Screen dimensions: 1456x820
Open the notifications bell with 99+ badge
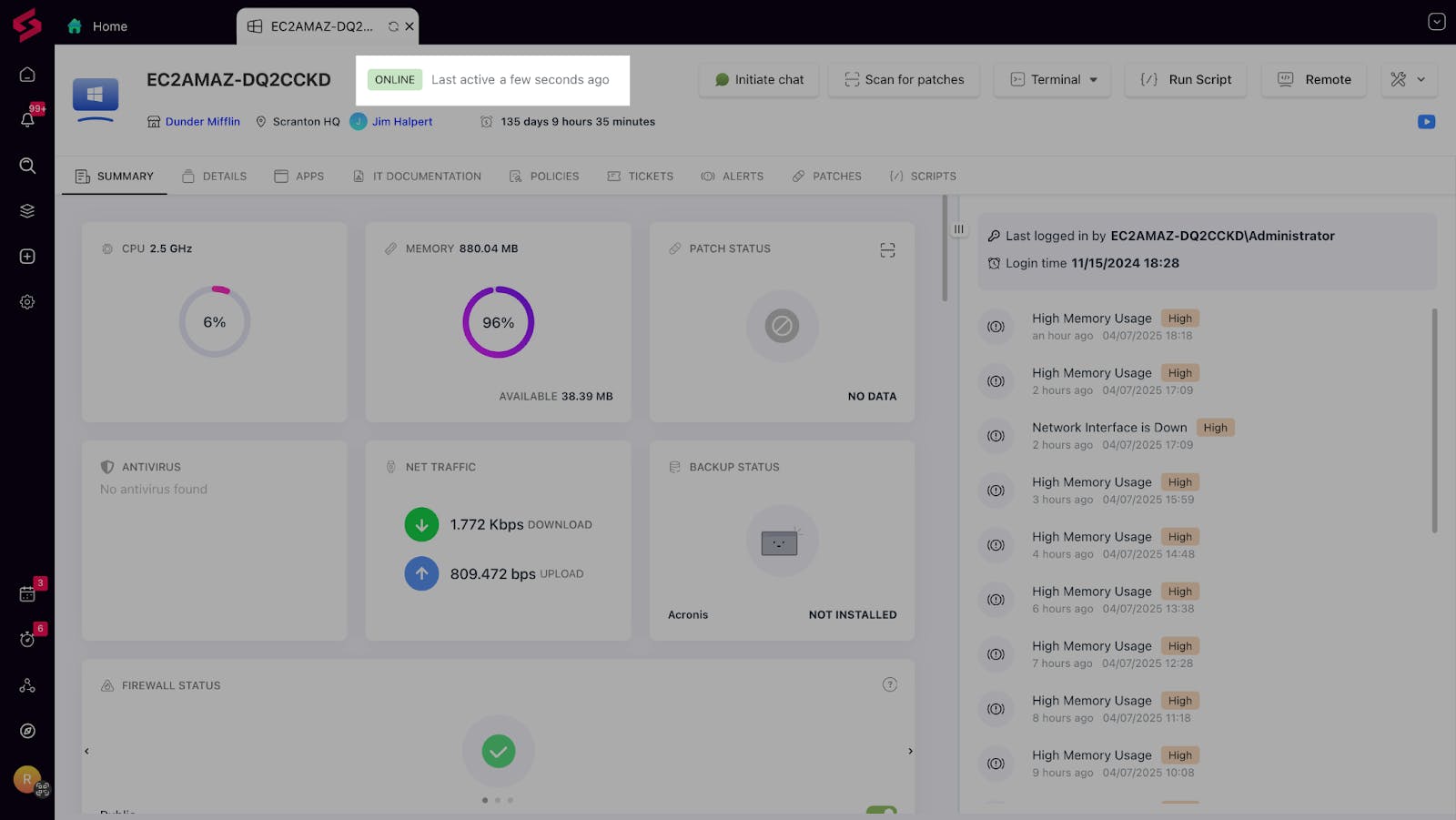coord(27,119)
